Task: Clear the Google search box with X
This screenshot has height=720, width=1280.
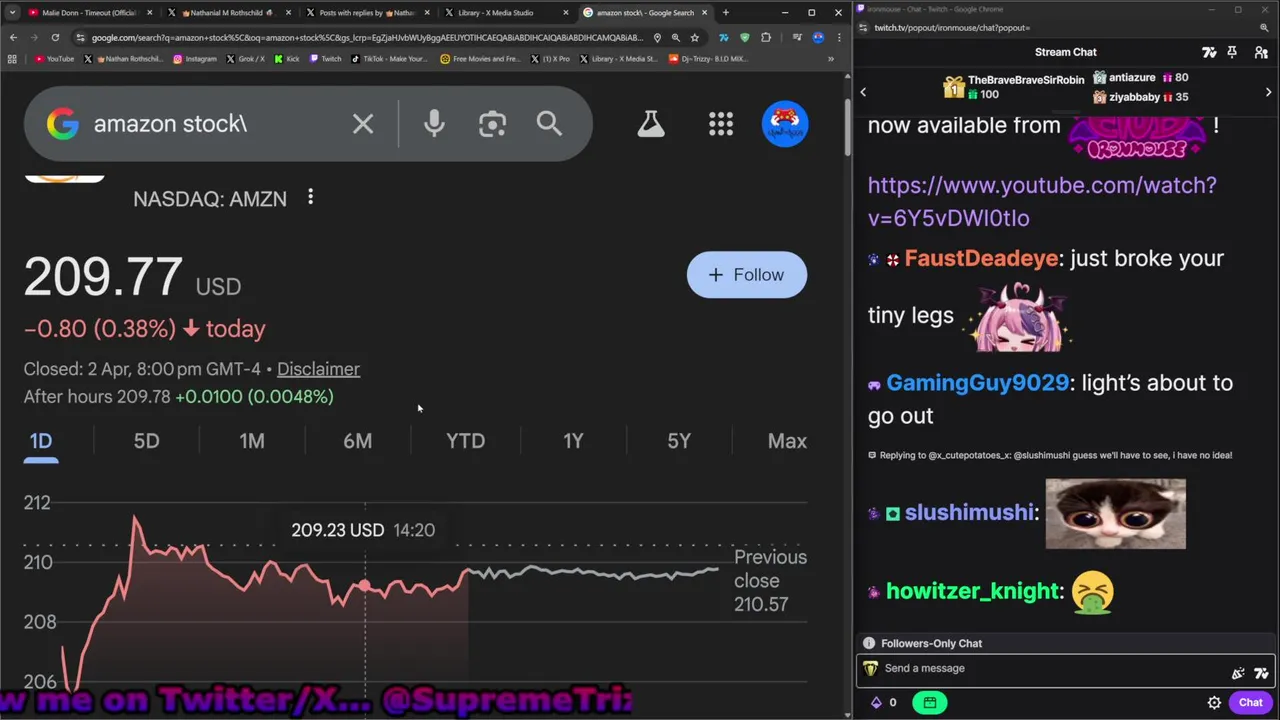Action: pos(363,124)
